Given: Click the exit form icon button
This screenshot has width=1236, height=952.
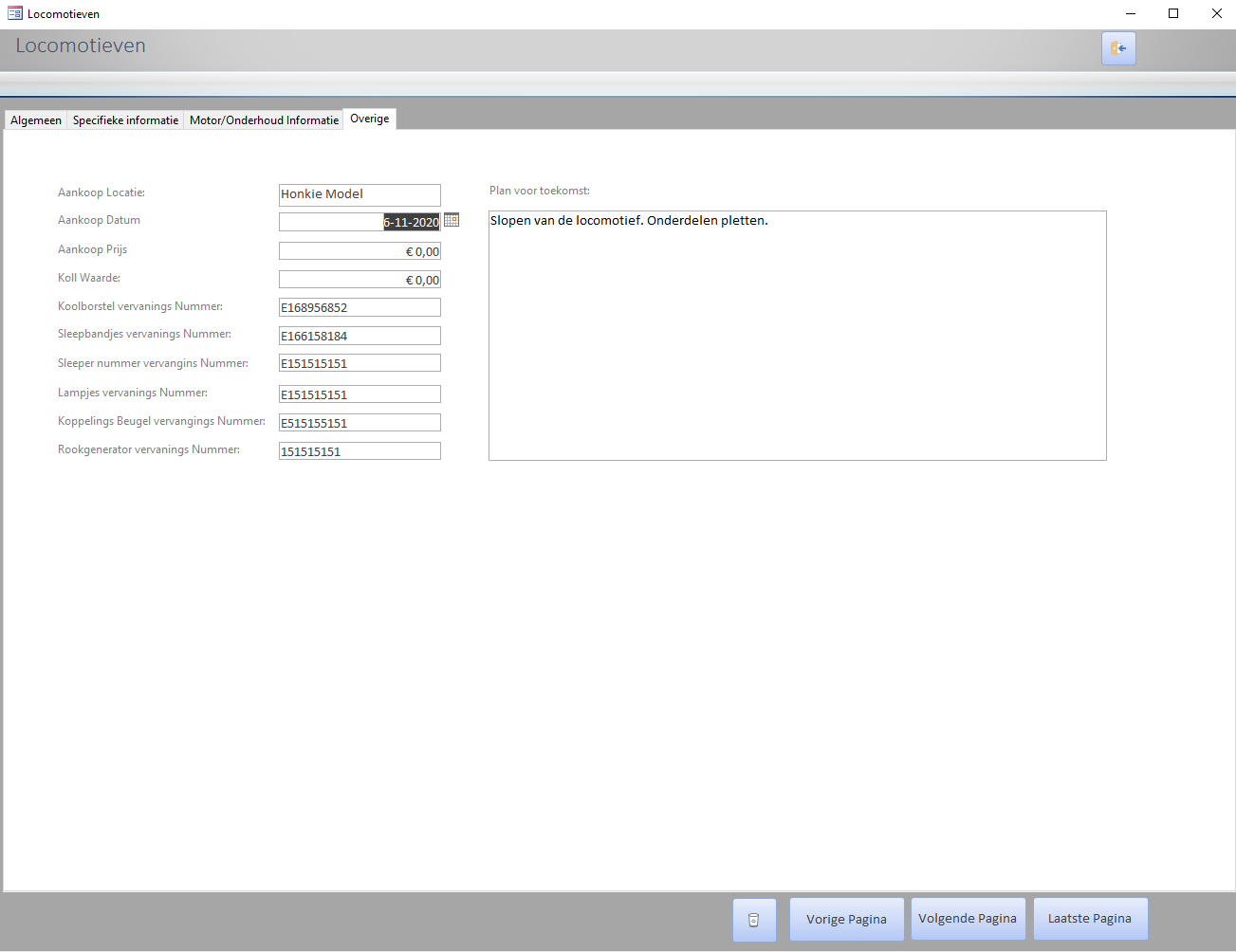Looking at the screenshot, I should (1118, 48).
